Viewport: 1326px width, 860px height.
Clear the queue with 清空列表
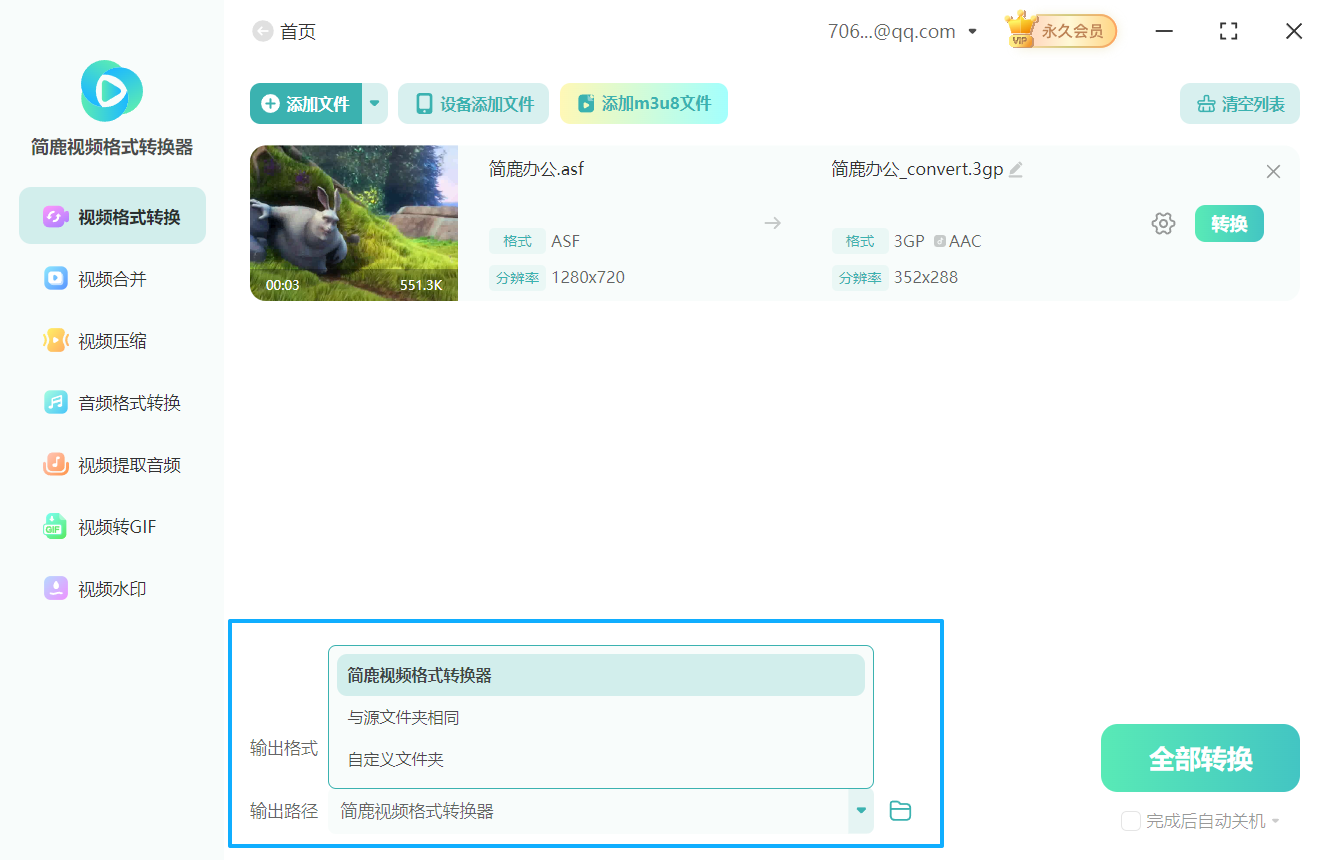pyautogui.click(x=1240, y=103)
